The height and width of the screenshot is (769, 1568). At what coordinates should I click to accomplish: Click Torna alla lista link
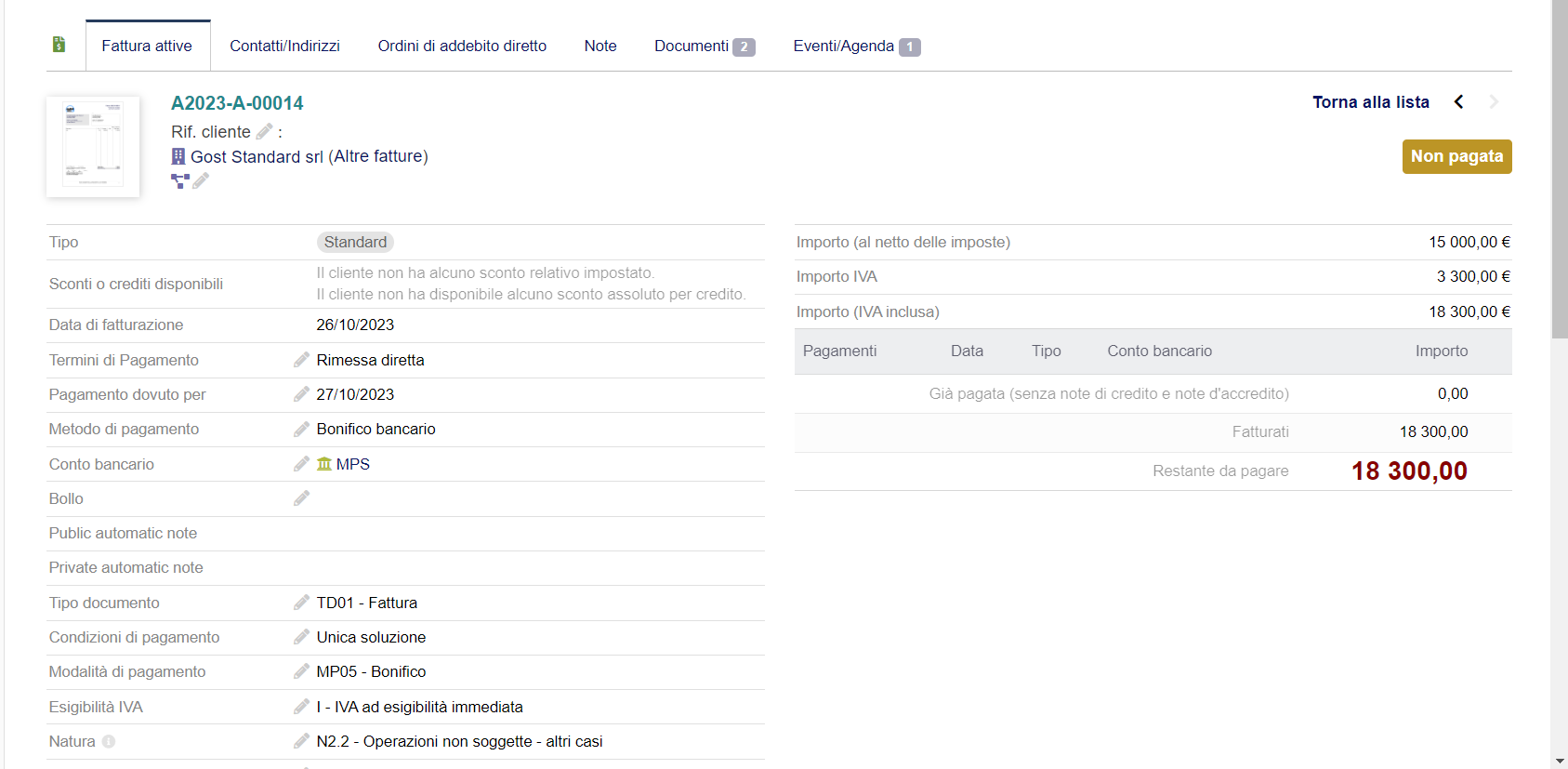pos(1370,102)
